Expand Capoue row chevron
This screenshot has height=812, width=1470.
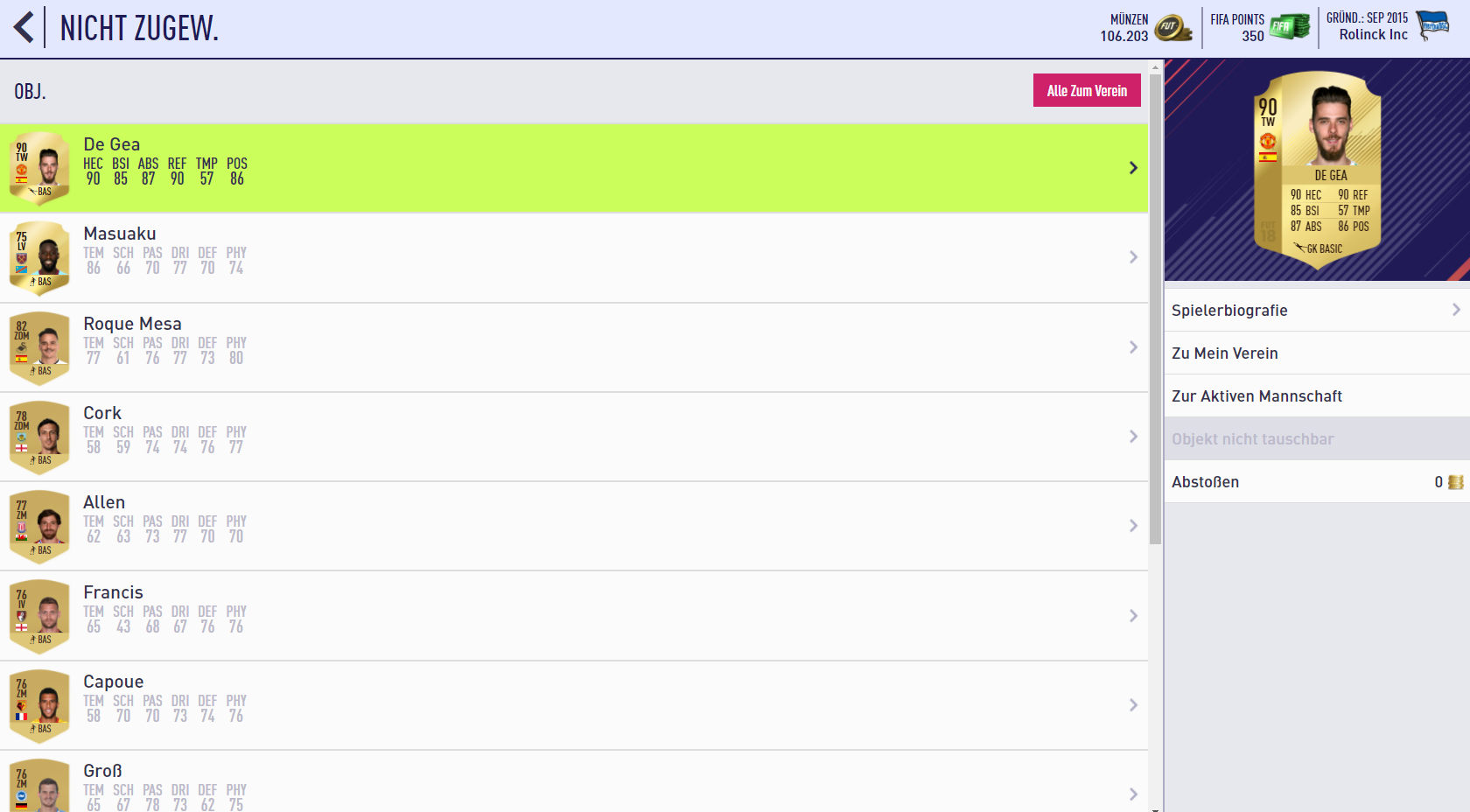tap(1133, 705)
